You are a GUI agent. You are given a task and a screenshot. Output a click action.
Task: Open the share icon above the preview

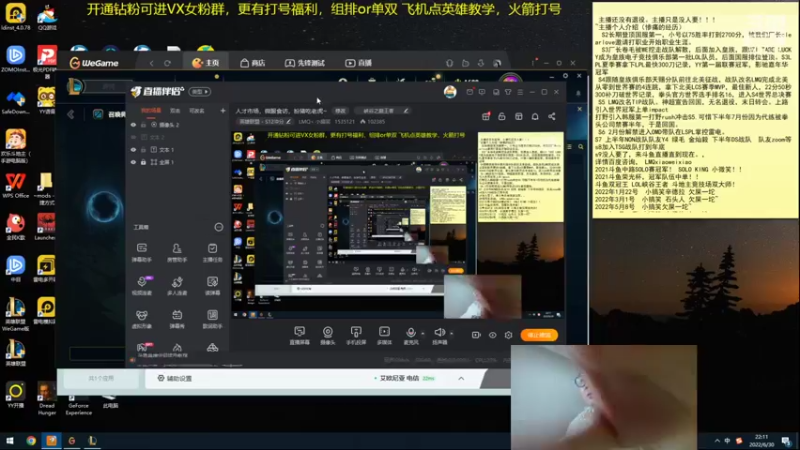pos(552,116)
